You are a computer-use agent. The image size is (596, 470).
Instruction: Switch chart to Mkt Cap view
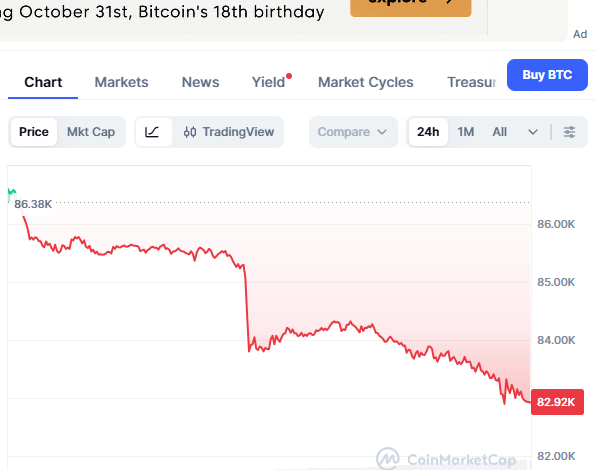(91, 132)
